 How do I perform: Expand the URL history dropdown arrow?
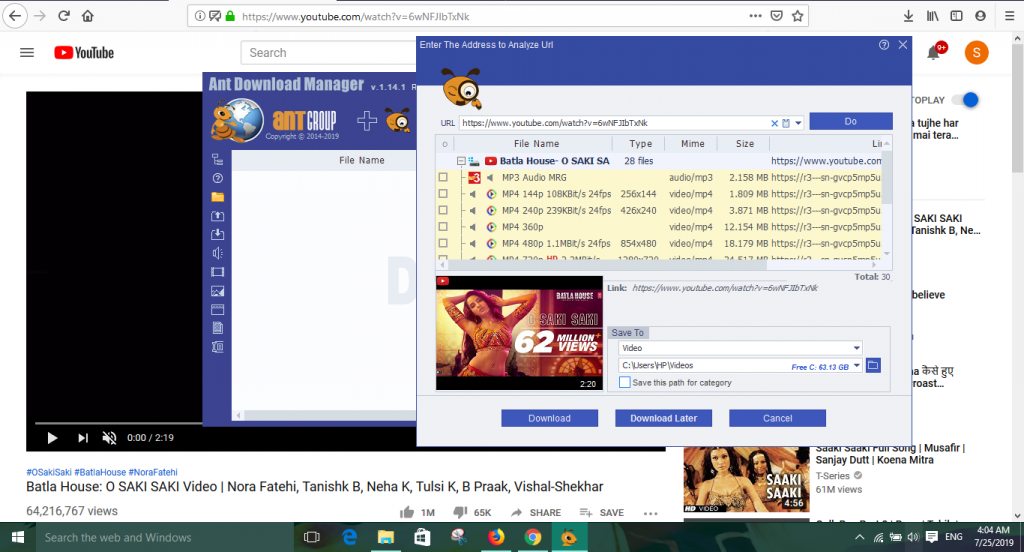[x=798, y=123]
